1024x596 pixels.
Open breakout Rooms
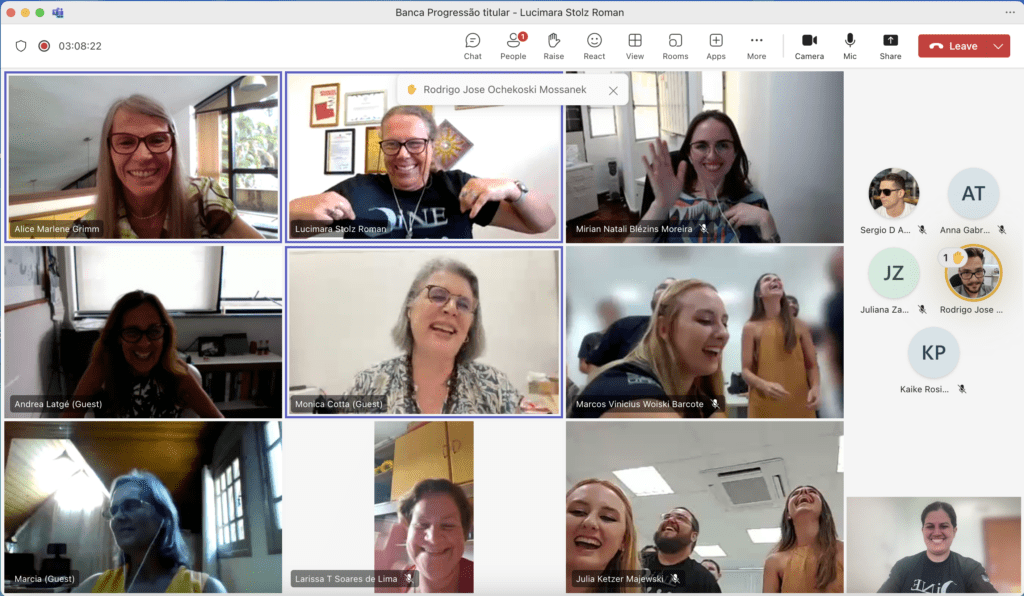(x=675, y=45)
